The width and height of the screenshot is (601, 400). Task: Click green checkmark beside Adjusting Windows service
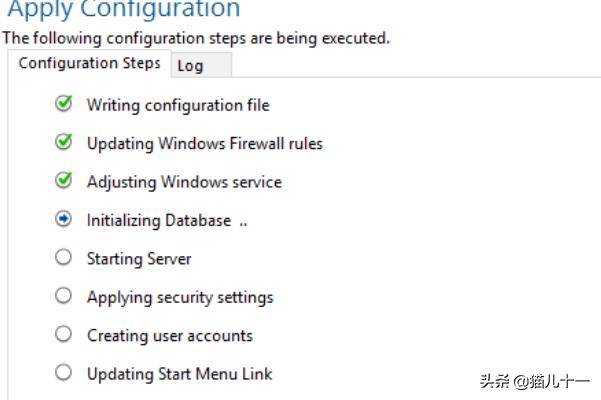click(64, 180)
